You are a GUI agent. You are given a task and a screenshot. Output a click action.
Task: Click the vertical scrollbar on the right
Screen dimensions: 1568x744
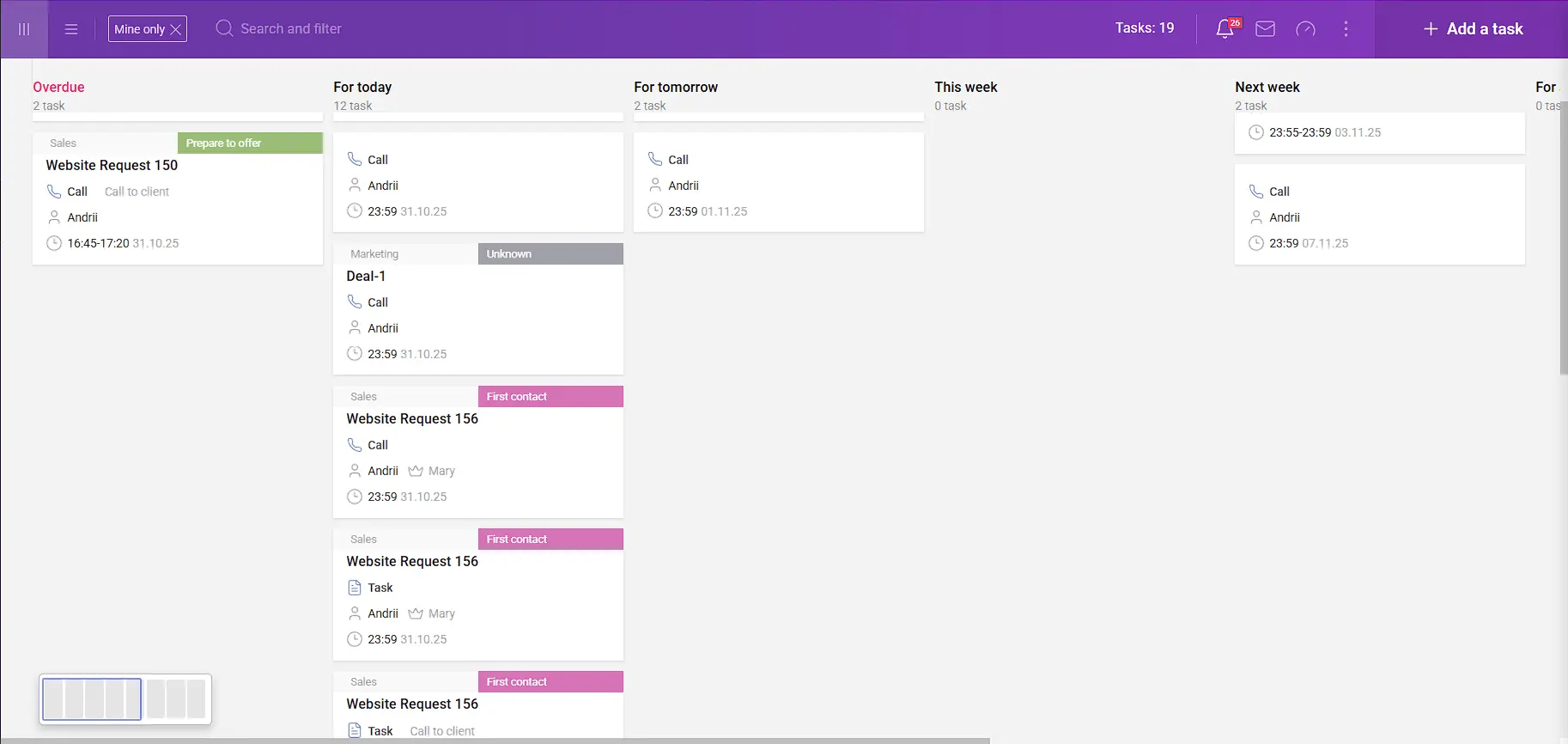[1564, 238]
